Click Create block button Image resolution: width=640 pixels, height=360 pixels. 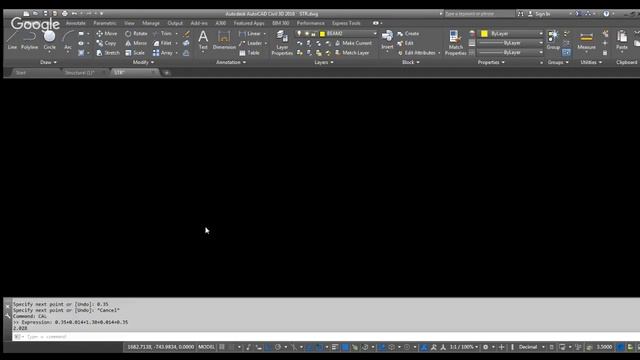tap(408, 33)
